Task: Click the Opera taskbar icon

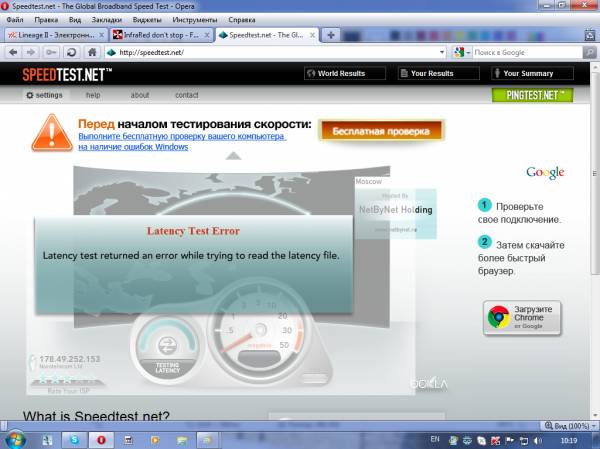Action: [101, 440]
